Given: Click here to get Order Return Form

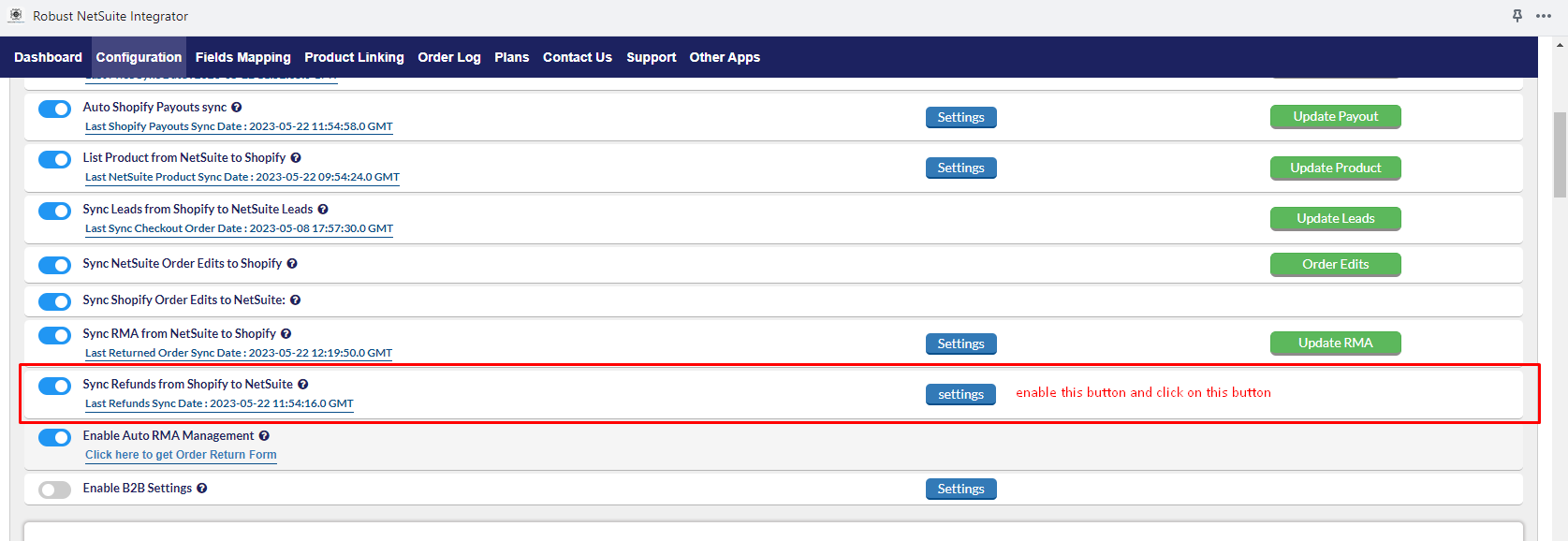Looking at the screenshot, I should [x=181, y=455].
